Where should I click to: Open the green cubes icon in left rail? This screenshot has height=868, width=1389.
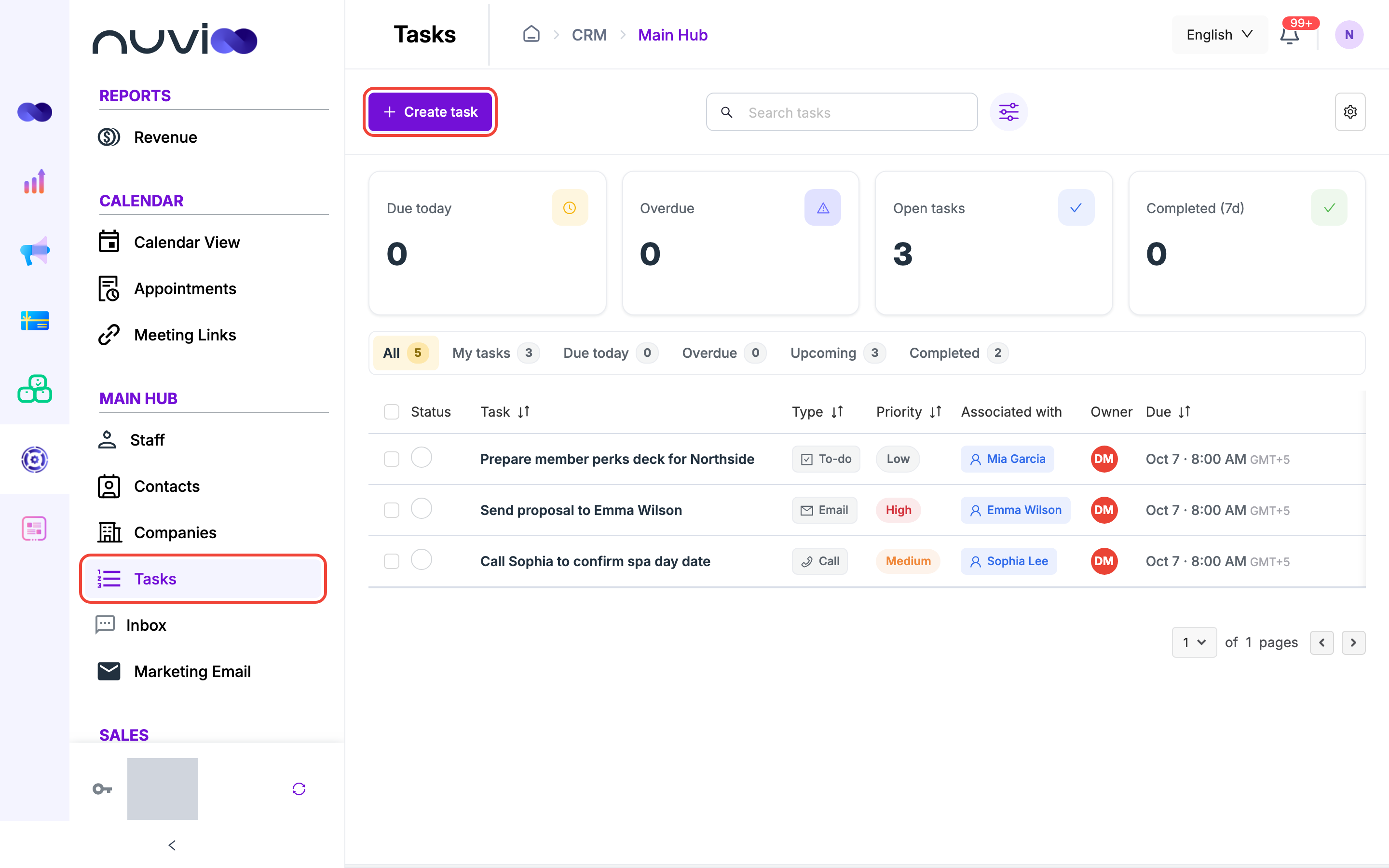pos(34,389)
